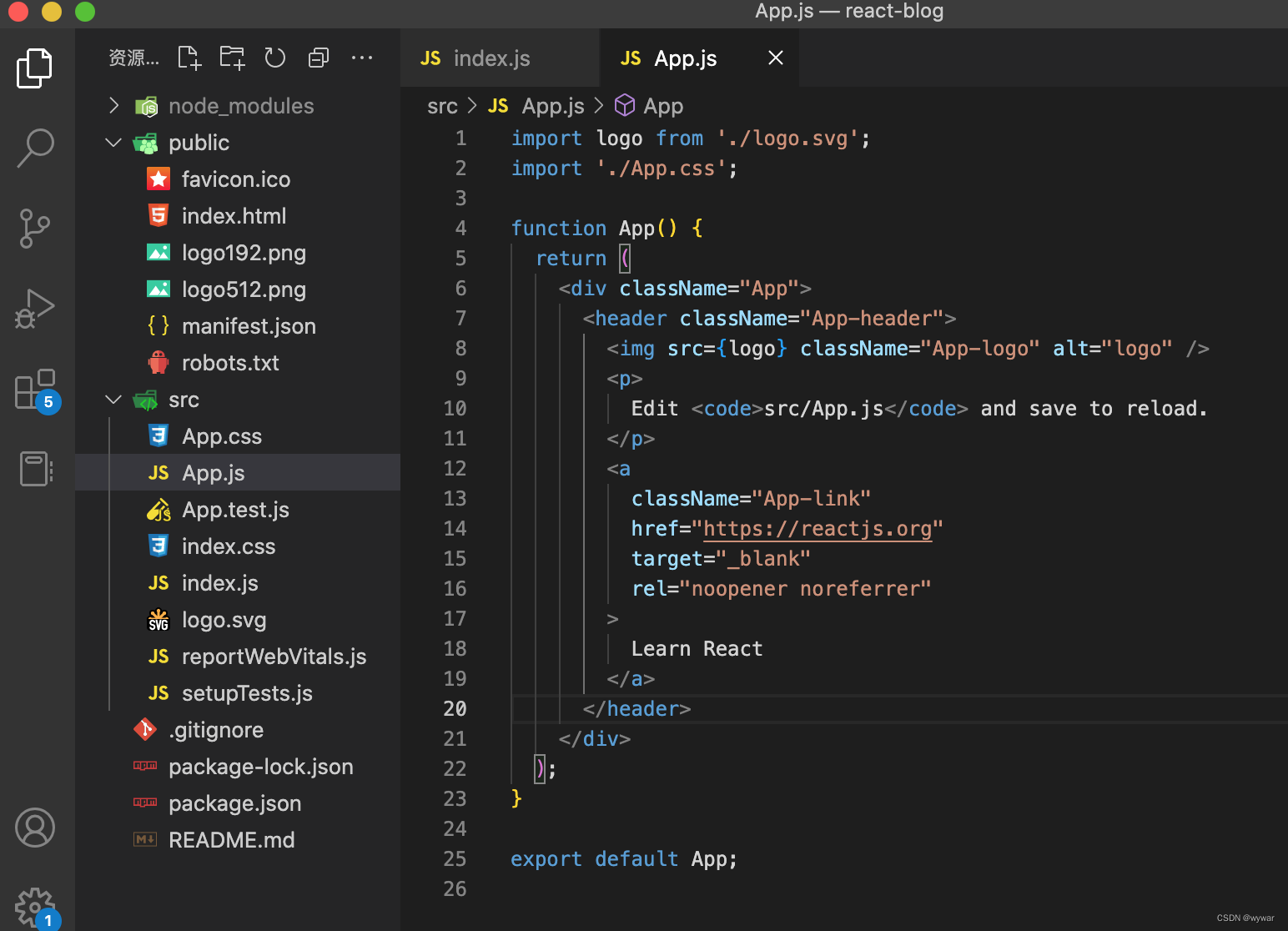
Task: Select the App.js editor tab
Action: [700, 58]
